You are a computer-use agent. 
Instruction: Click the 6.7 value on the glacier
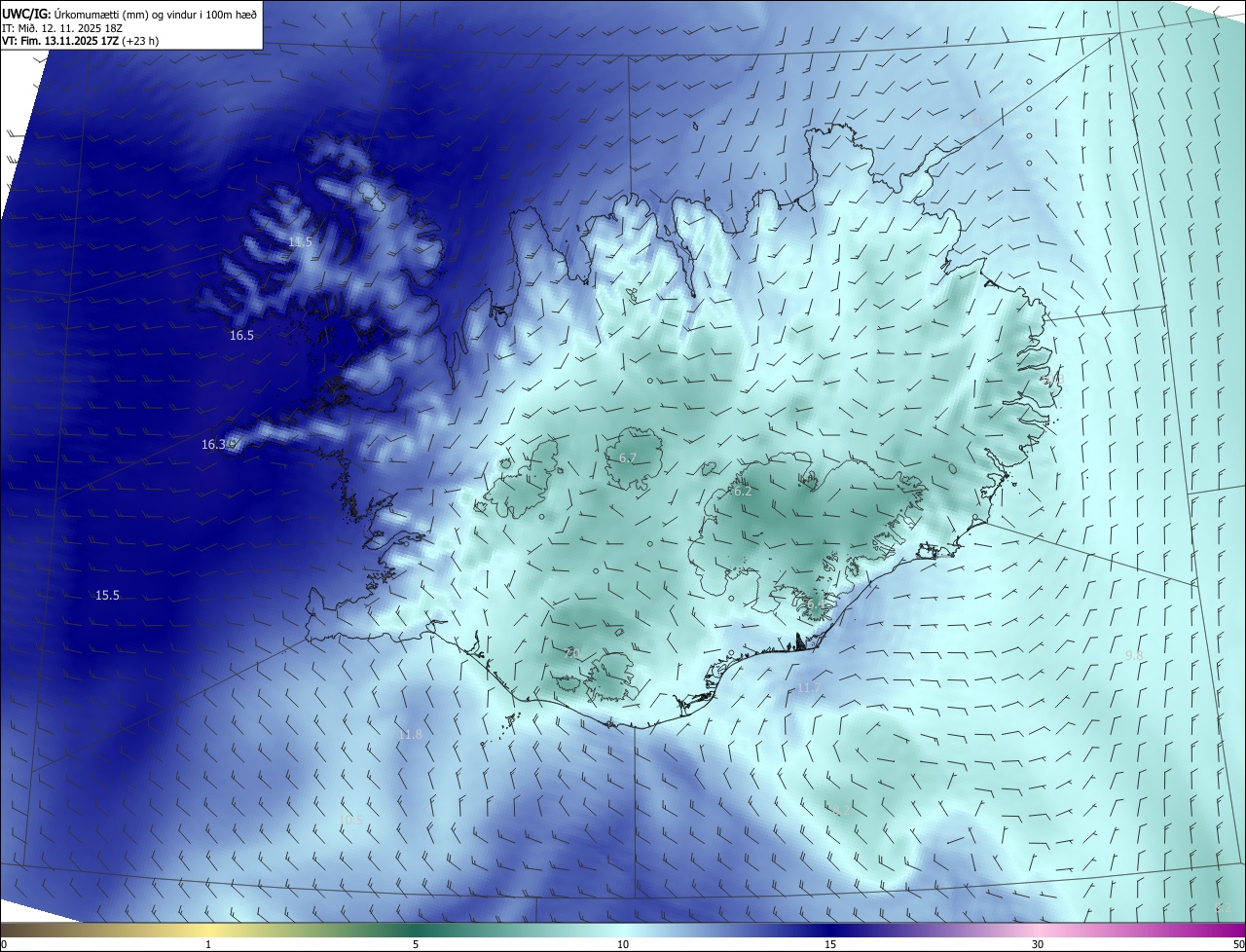(x=628, y=458)
